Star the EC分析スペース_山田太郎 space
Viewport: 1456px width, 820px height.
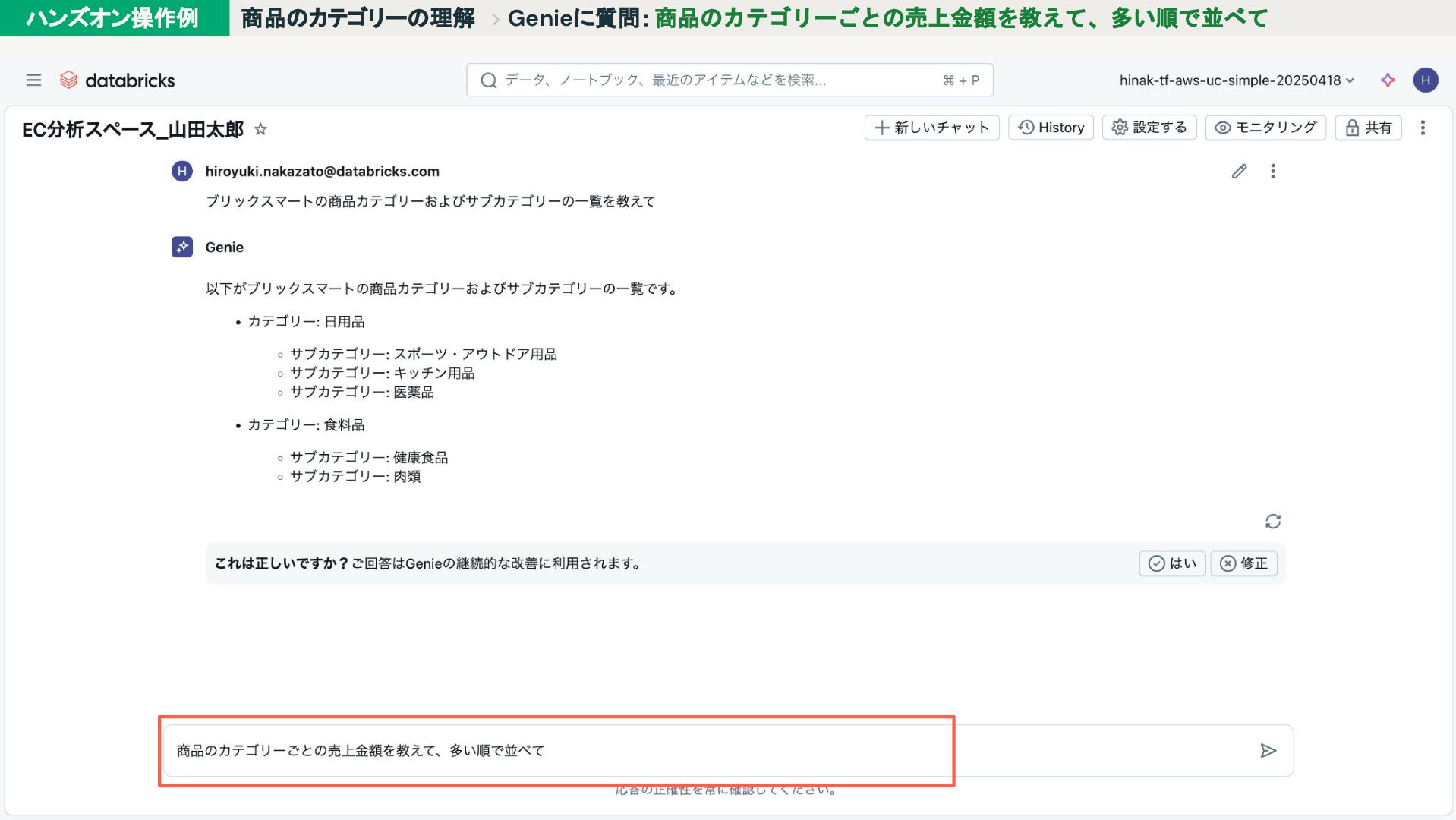260,129
